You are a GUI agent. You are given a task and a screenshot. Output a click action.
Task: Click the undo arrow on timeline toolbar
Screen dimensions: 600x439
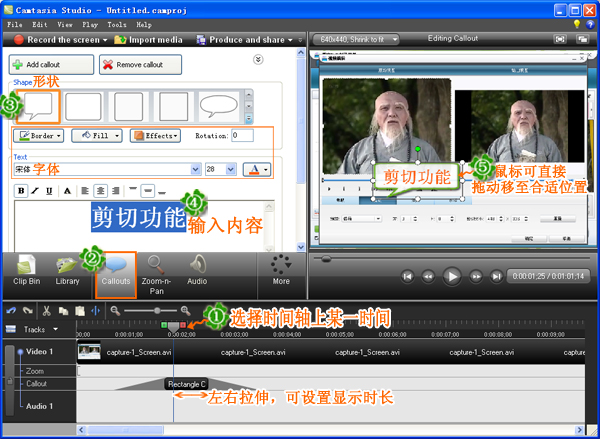pyautogui.click(x=11, y=310)
